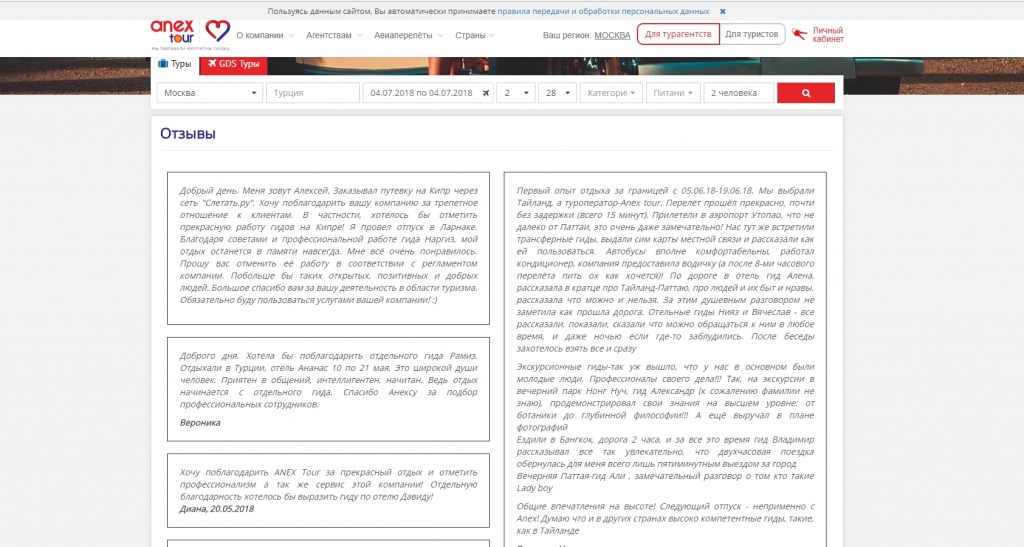Change region by clicking МОСКВА
Screen dimensions: 1024x547
(x=612, y=35)
